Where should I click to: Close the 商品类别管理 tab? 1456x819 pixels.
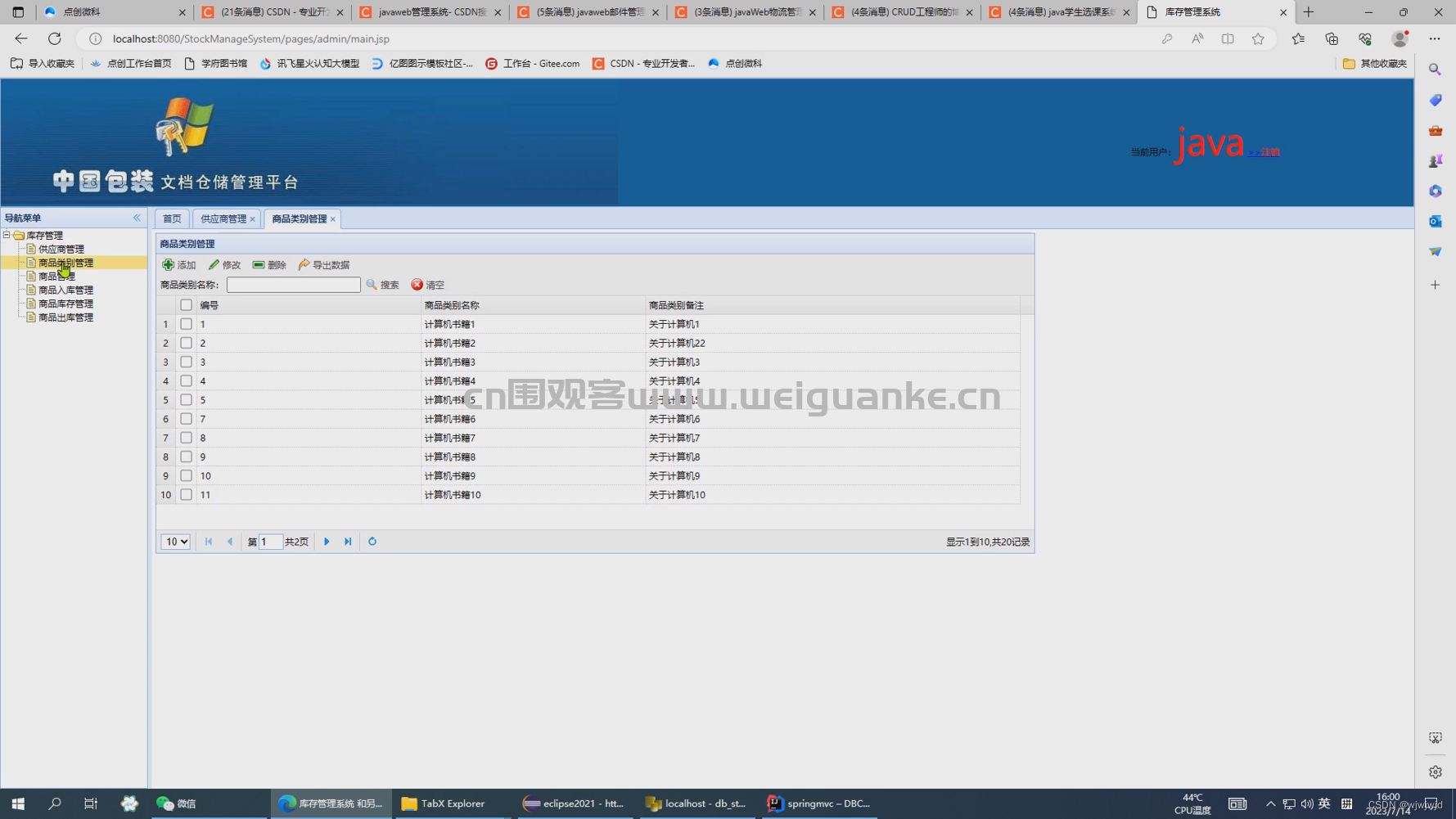(333, 219)
